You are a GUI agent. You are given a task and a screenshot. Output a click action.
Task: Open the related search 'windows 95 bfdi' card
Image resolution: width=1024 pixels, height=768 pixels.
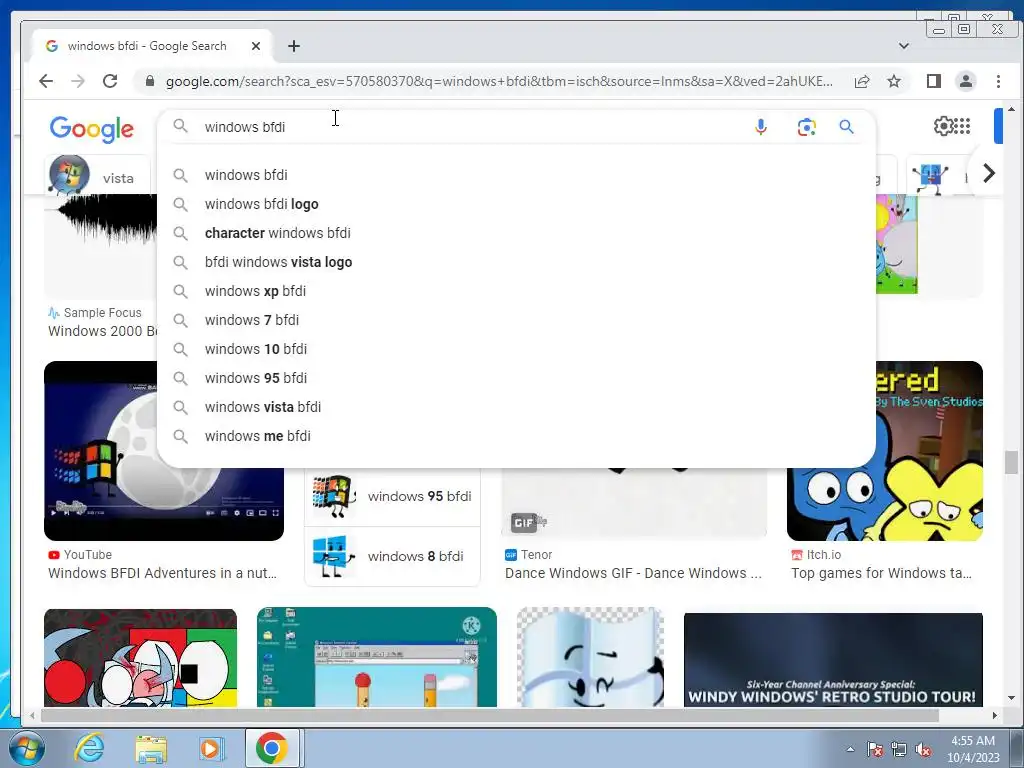click(392, 496)
